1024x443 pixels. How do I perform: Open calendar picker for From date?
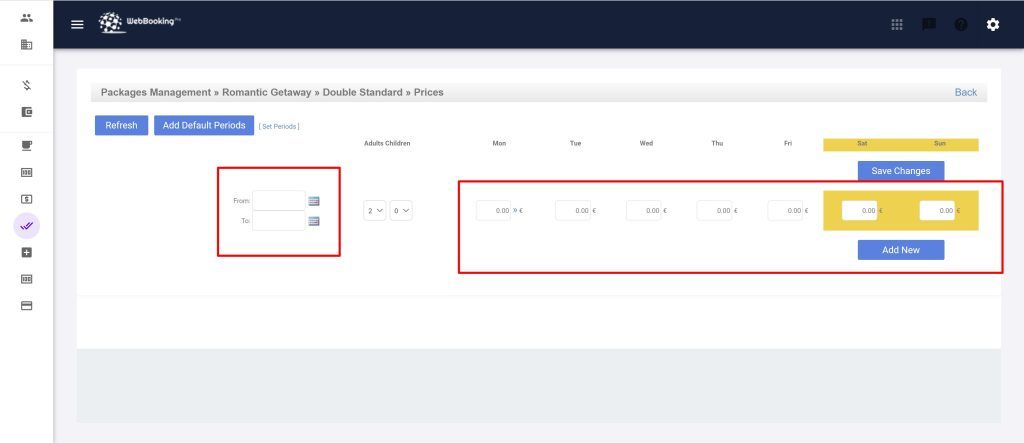click(x=314, y=201)
